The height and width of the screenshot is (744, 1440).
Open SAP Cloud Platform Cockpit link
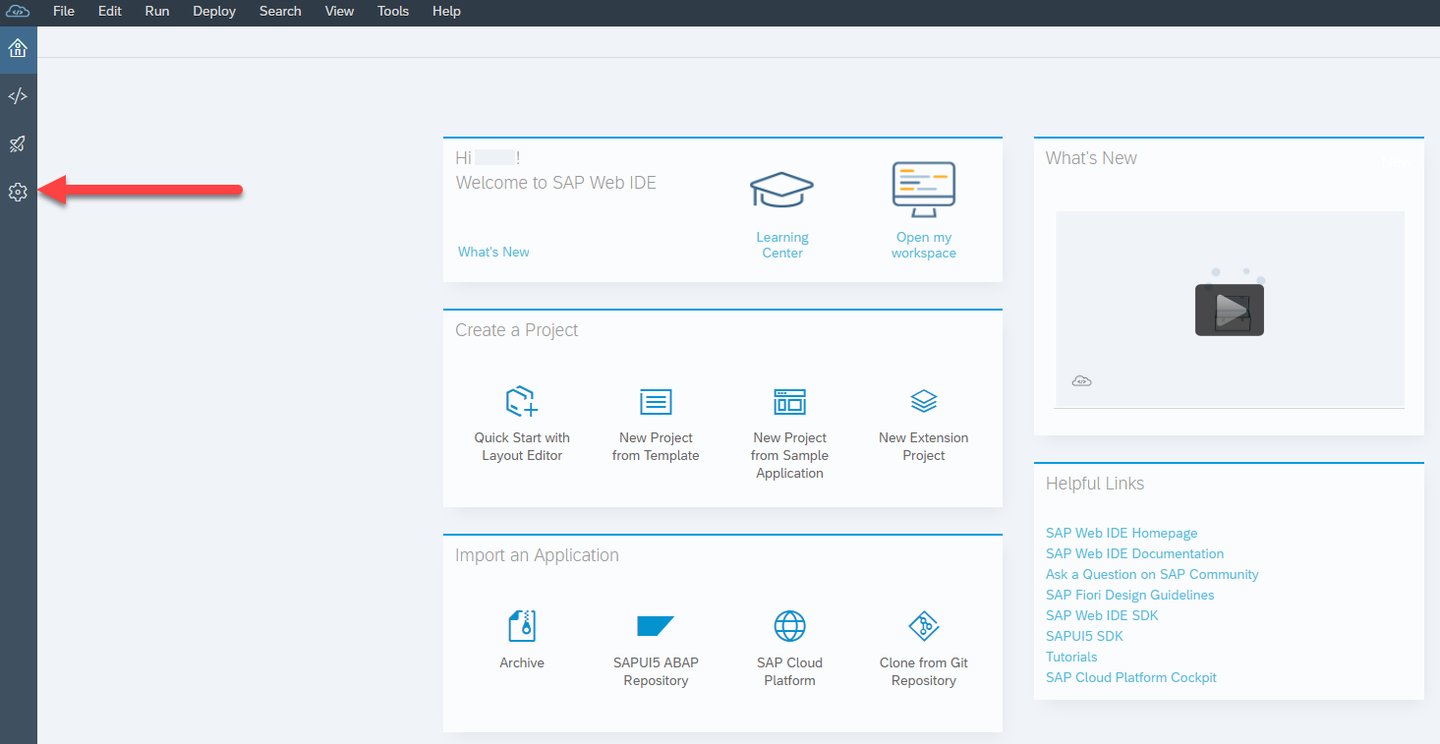coord(1131,677)
